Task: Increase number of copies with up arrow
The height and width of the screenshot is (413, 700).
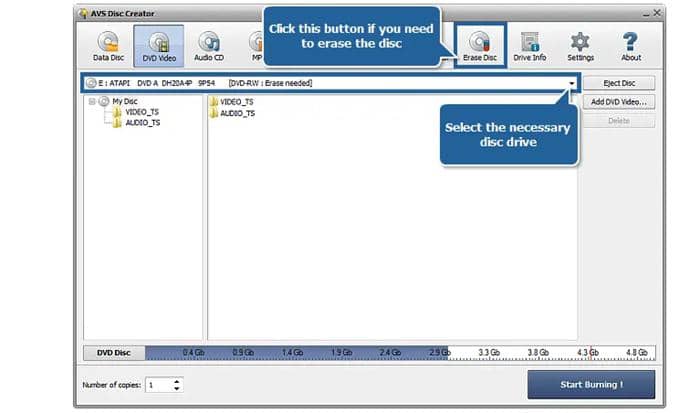Action: coord(177,381)
